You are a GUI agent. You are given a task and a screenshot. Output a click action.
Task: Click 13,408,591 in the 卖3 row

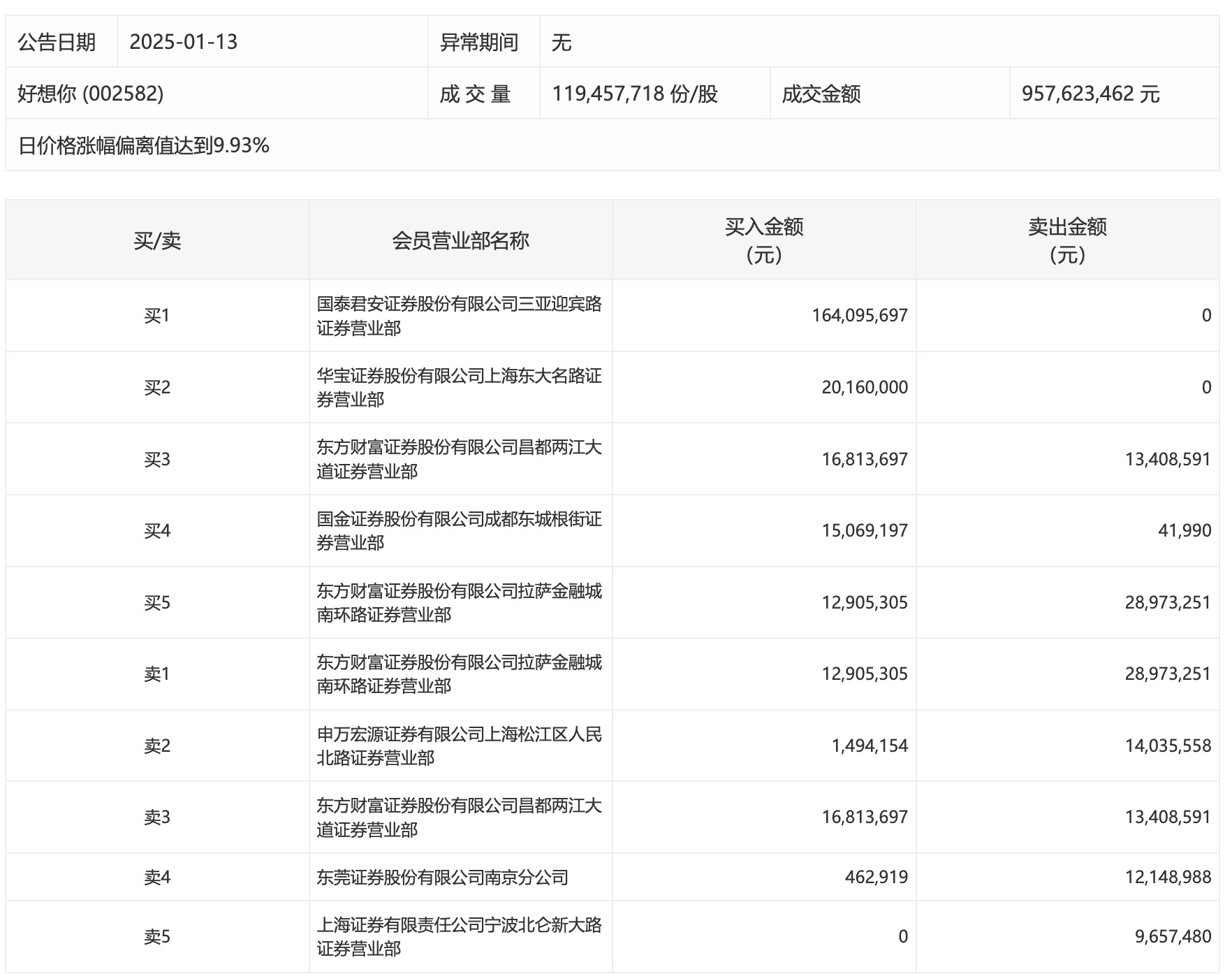pos(1168,817)
